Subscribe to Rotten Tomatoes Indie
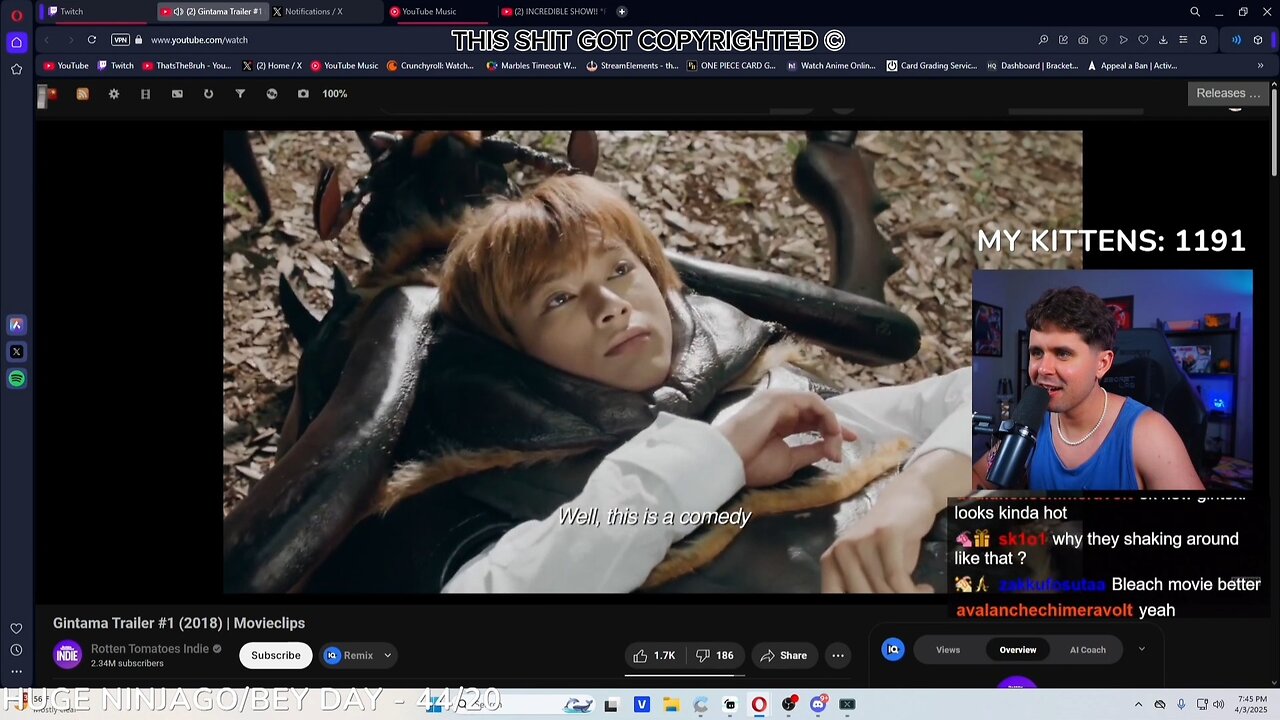Screen dimensions: 1280x720 click(275, 656)
